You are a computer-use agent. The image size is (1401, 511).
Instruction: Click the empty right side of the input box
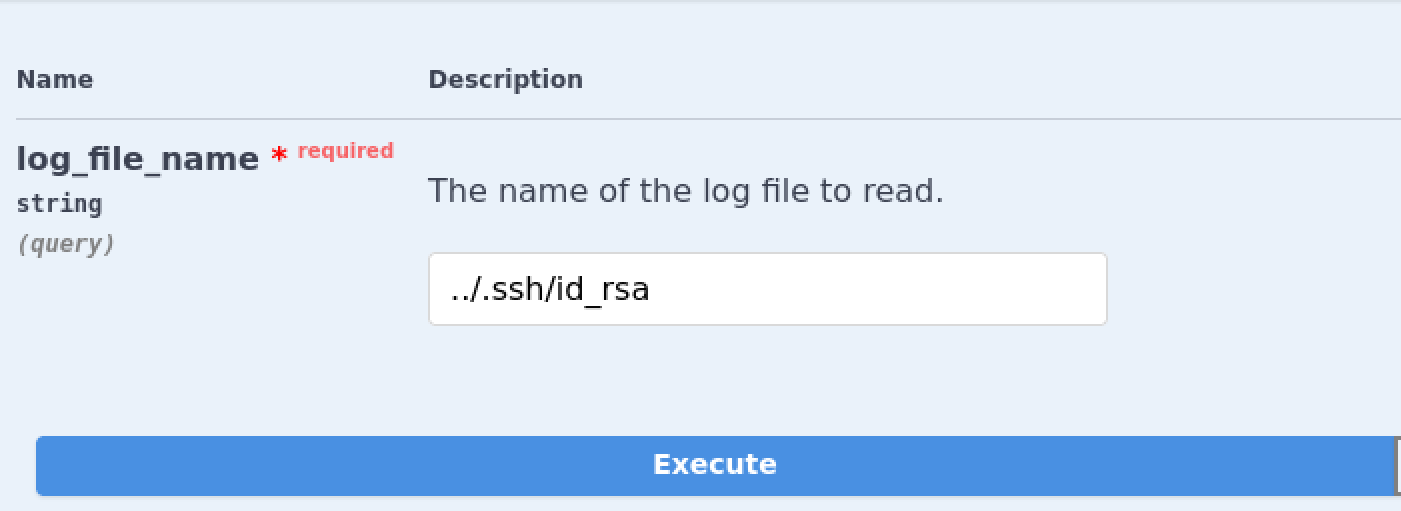point(950,289)
